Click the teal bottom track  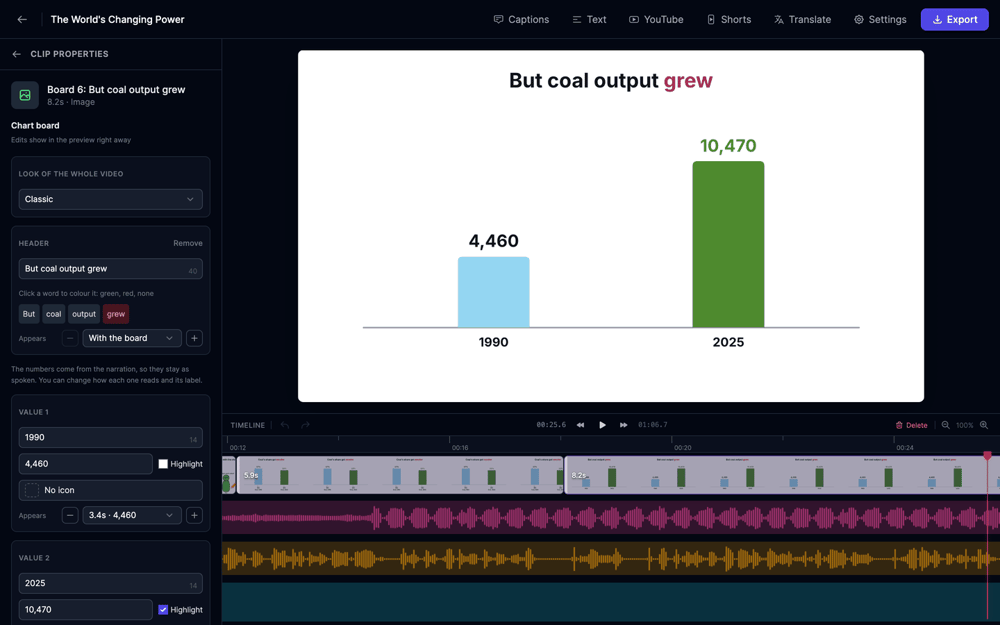pyautogui.click(x=611, y=601)
